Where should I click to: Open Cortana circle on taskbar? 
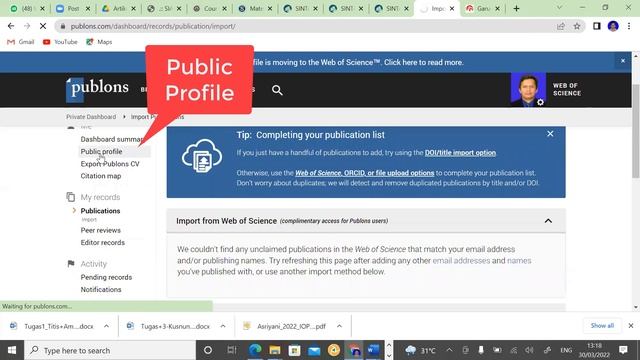point(208,350)
